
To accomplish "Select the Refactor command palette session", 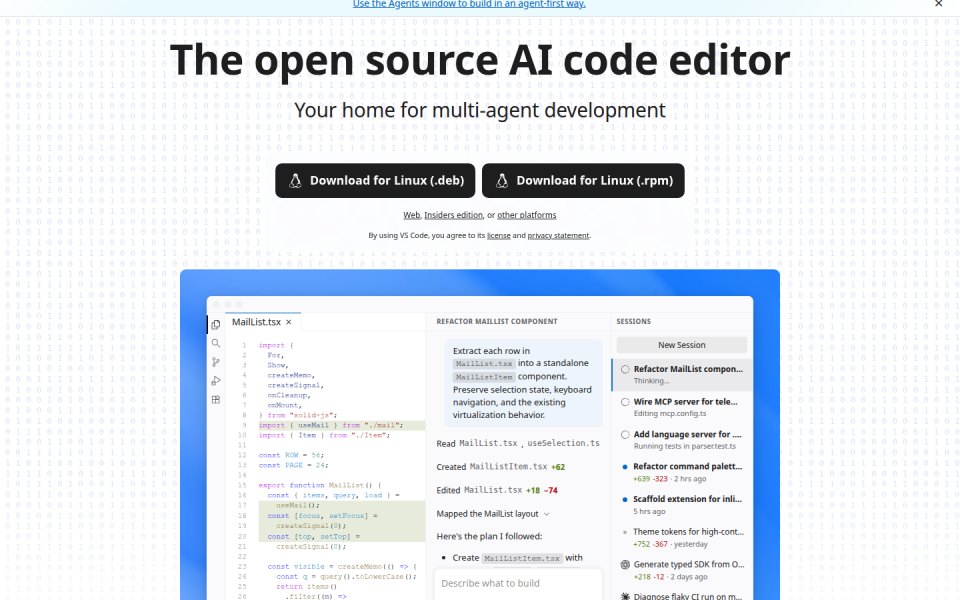I will tap(681, 472).
